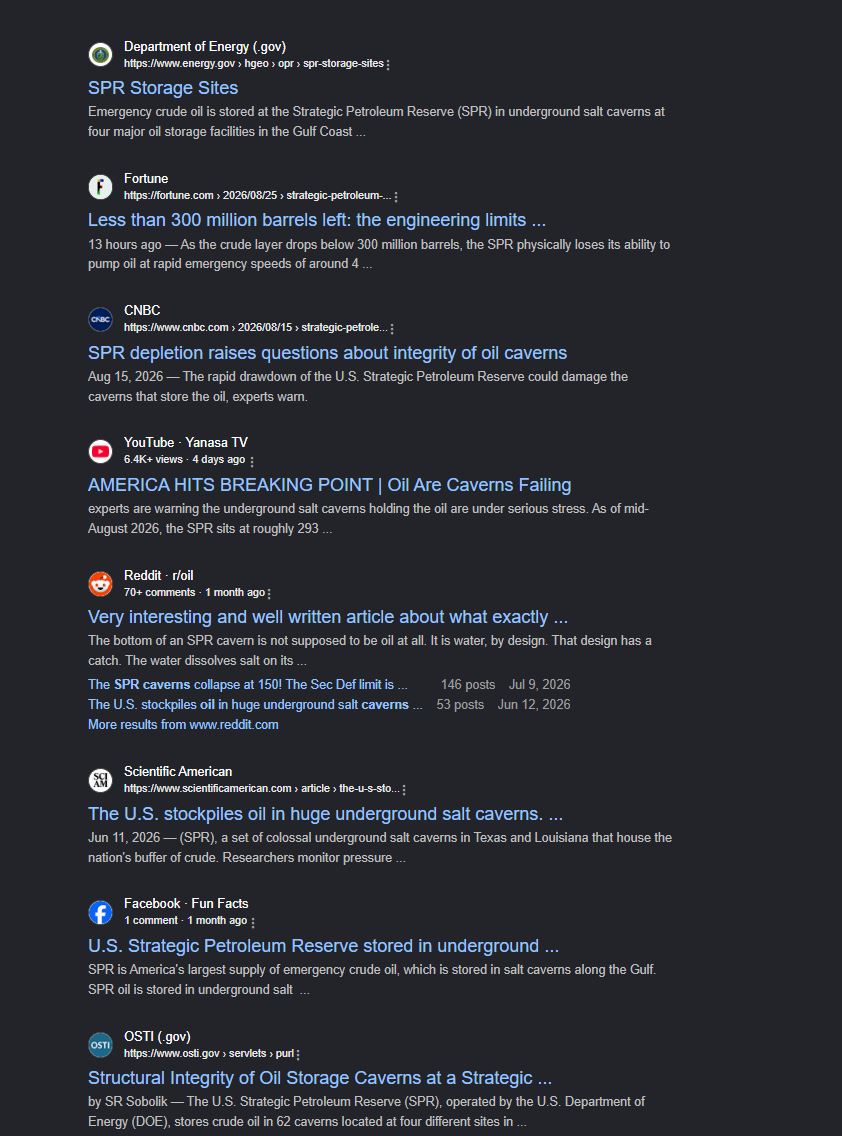The image size is (842, 1136).
Task: Open three-dot menu for Reddit result
Action: [269, 593]
